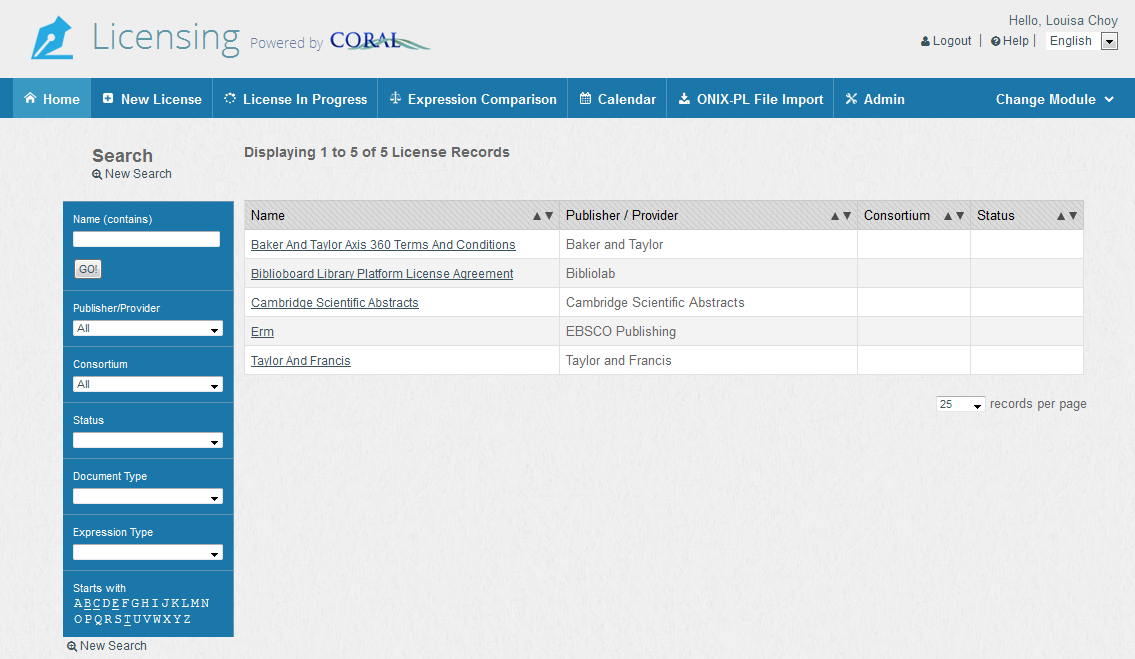Image resolution: width=1135 pixels, height=659 pixels.
Task: Click the New License plus icon
Action: coord(108,98)
